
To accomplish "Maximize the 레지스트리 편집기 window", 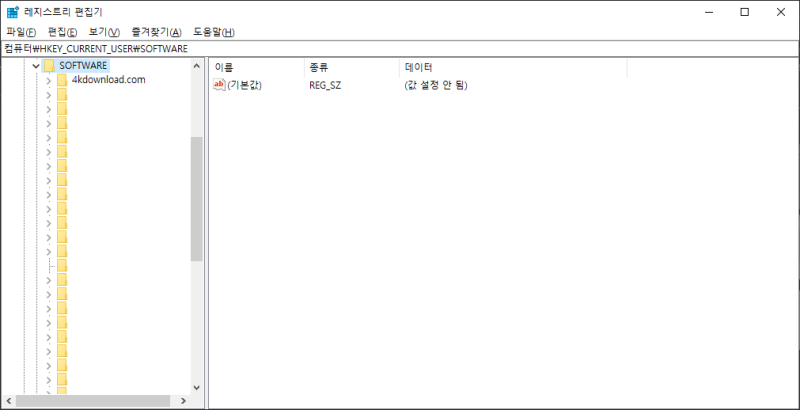I will [x=744, y=12].
